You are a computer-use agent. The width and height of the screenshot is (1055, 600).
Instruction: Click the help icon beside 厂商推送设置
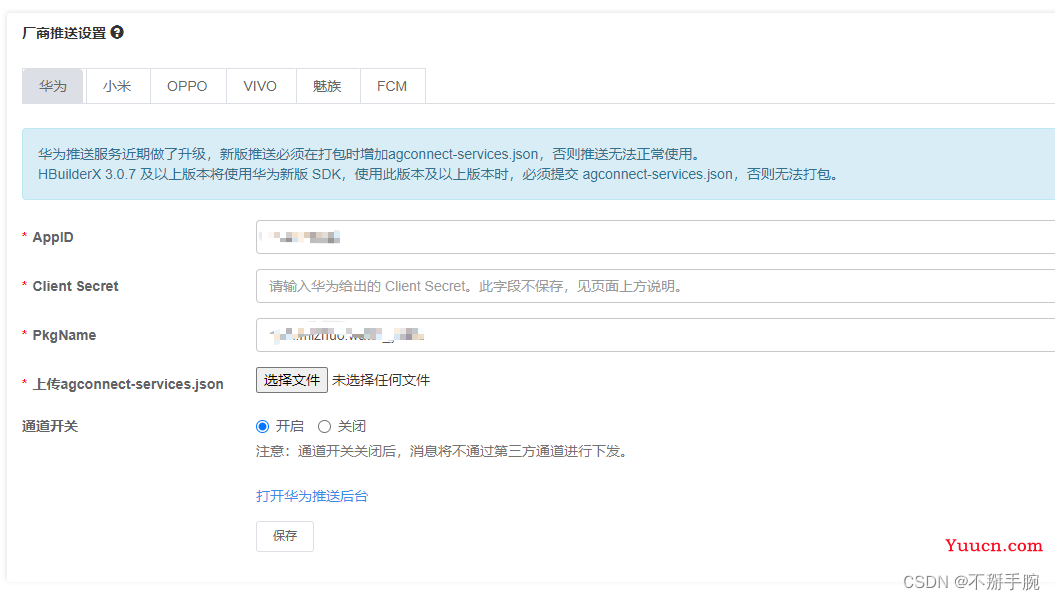coord(117,32)
